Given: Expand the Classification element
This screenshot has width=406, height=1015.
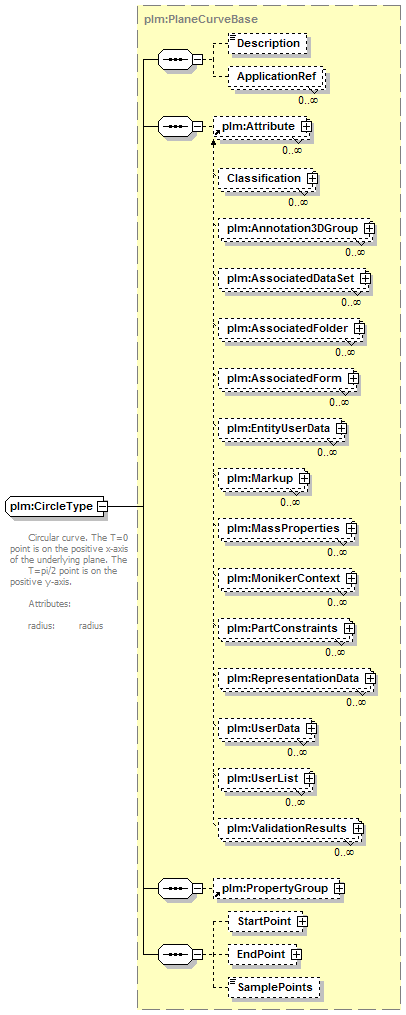Looking at the screenshot, I should click(x=311, y=178).
